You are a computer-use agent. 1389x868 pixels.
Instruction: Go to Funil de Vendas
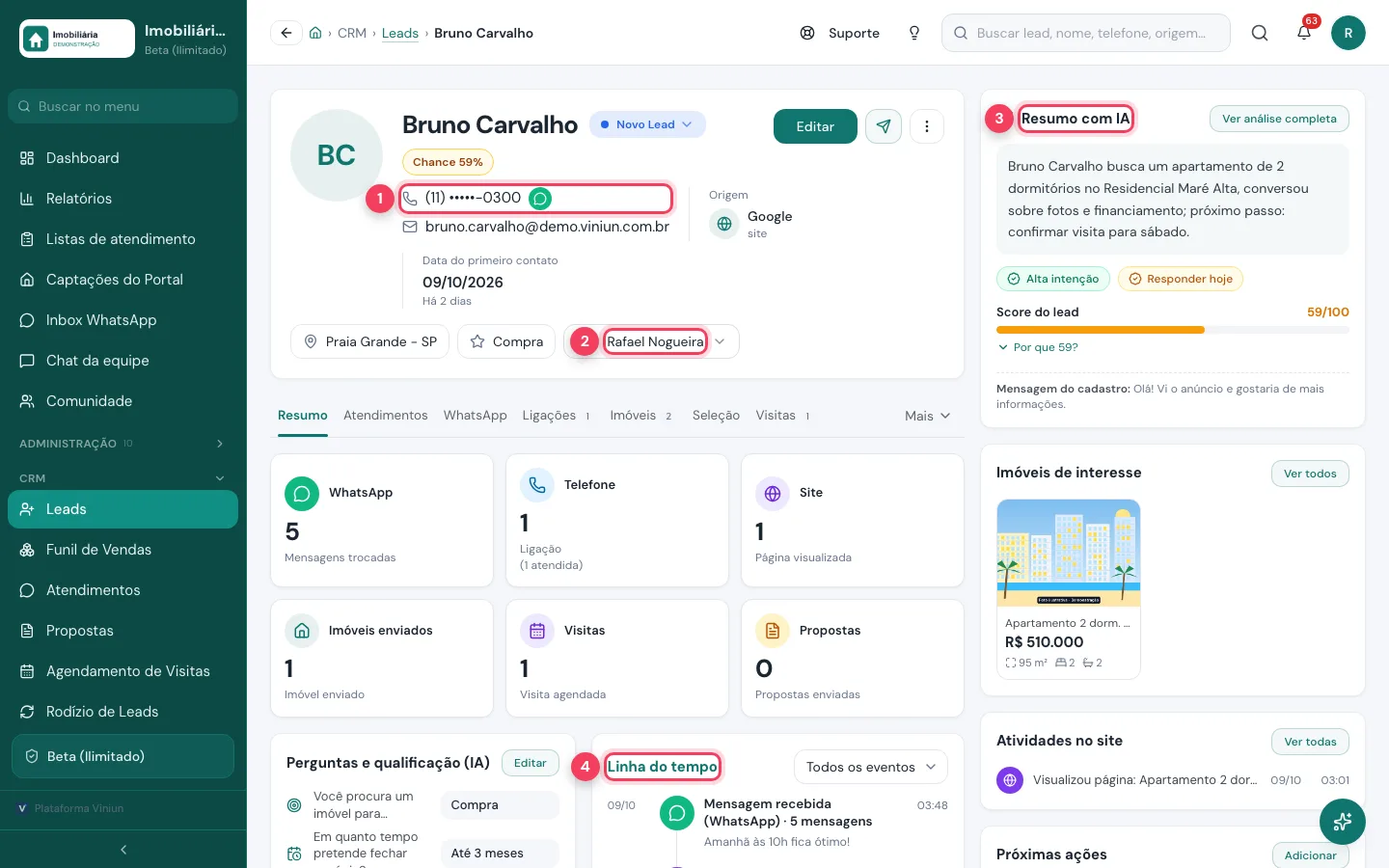coord(123,550)
